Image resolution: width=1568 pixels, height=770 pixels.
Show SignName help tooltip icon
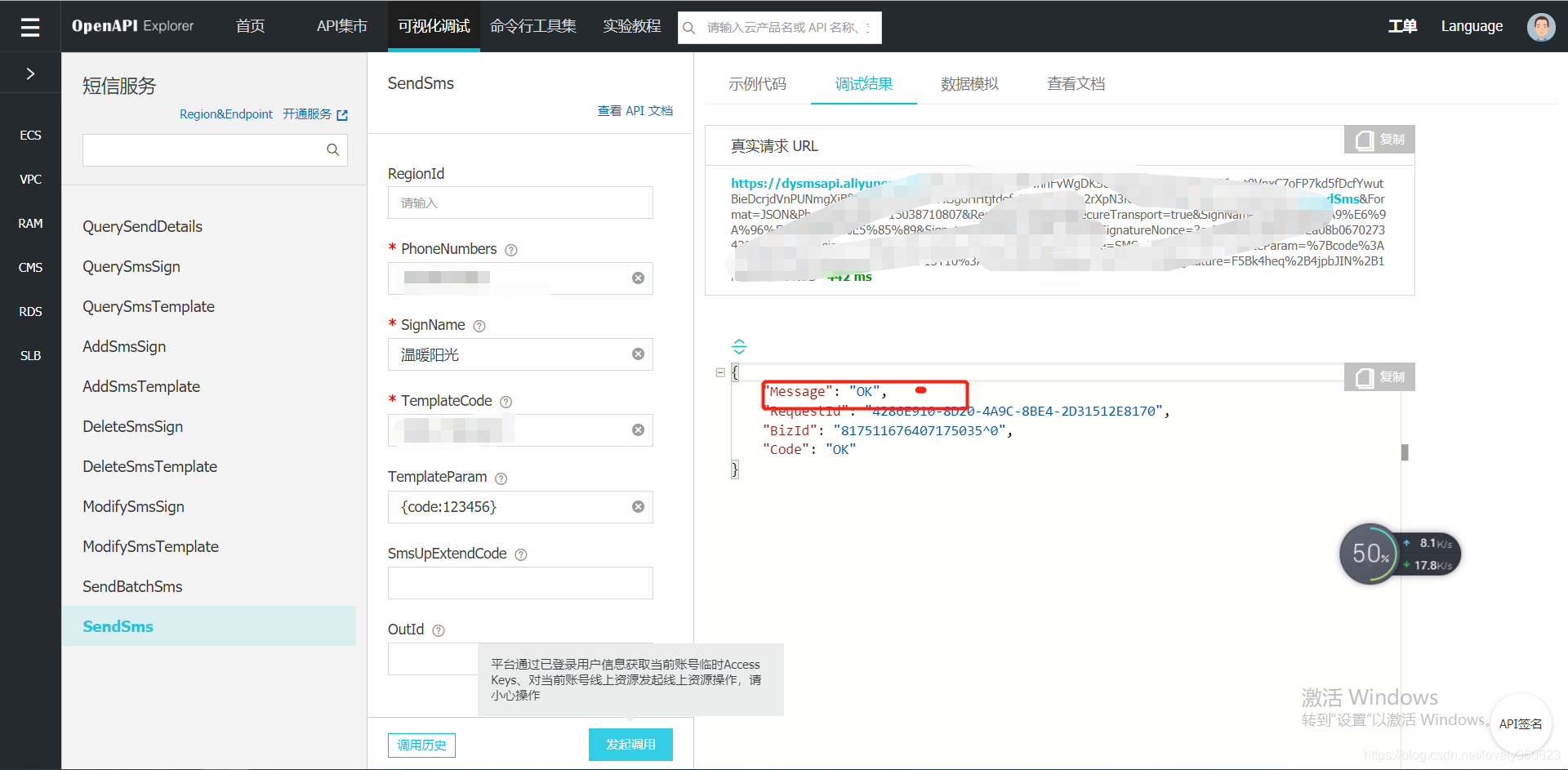tap(479, 326)
